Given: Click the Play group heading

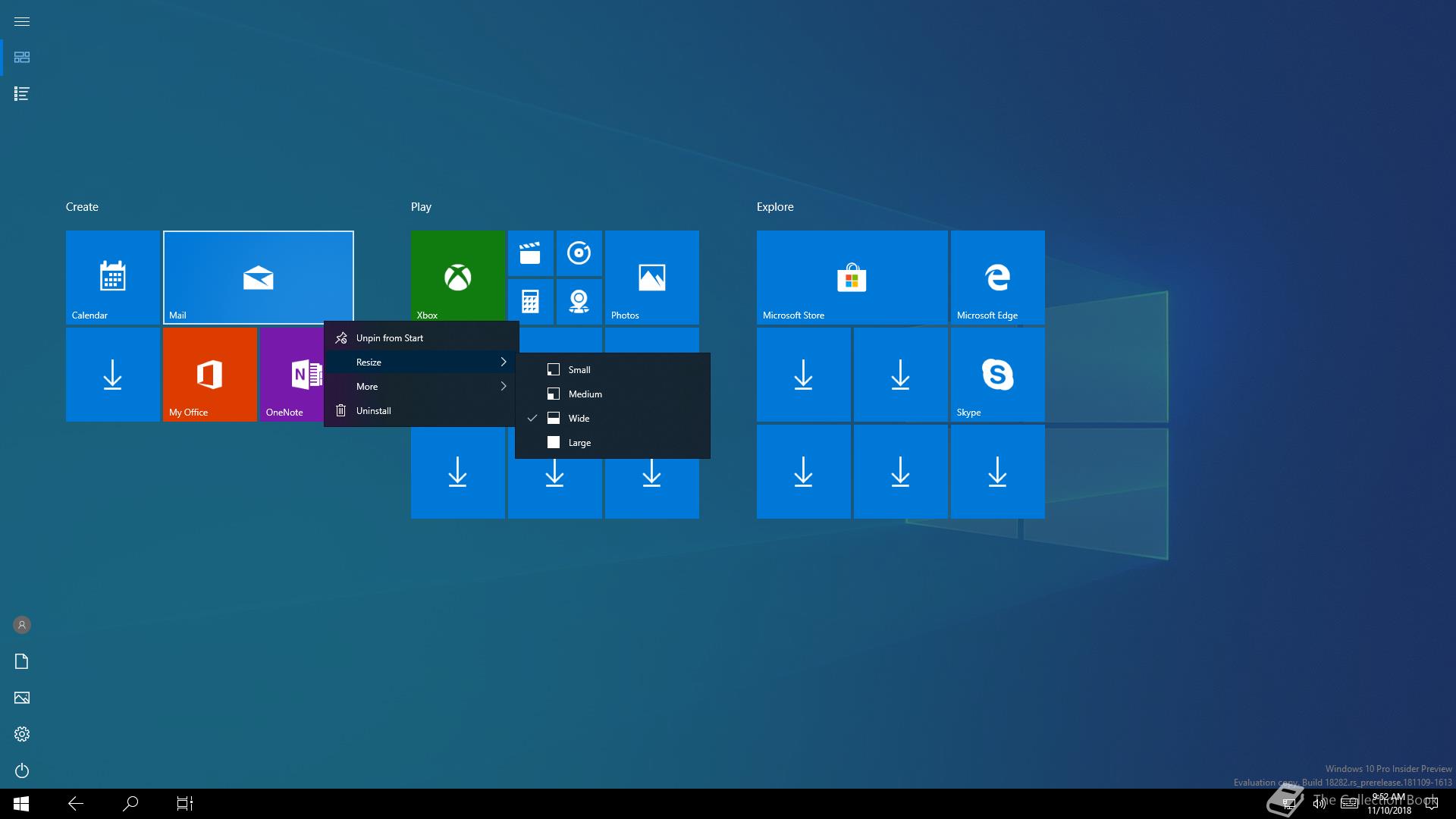Looking at the screenshot, I should point(421,207).
